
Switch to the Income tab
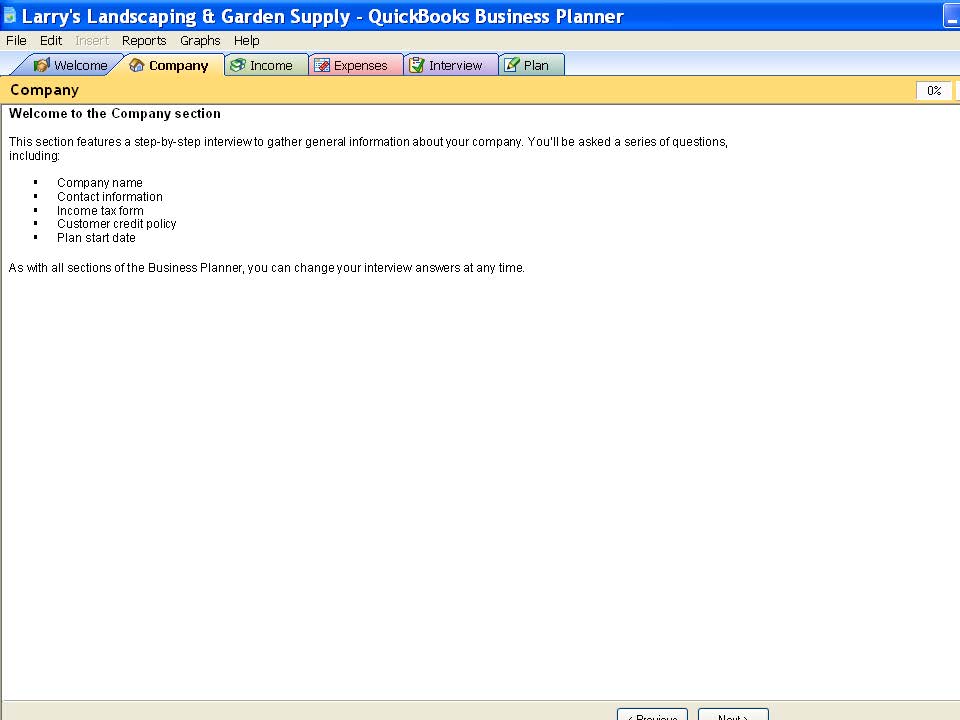point(266,65)
